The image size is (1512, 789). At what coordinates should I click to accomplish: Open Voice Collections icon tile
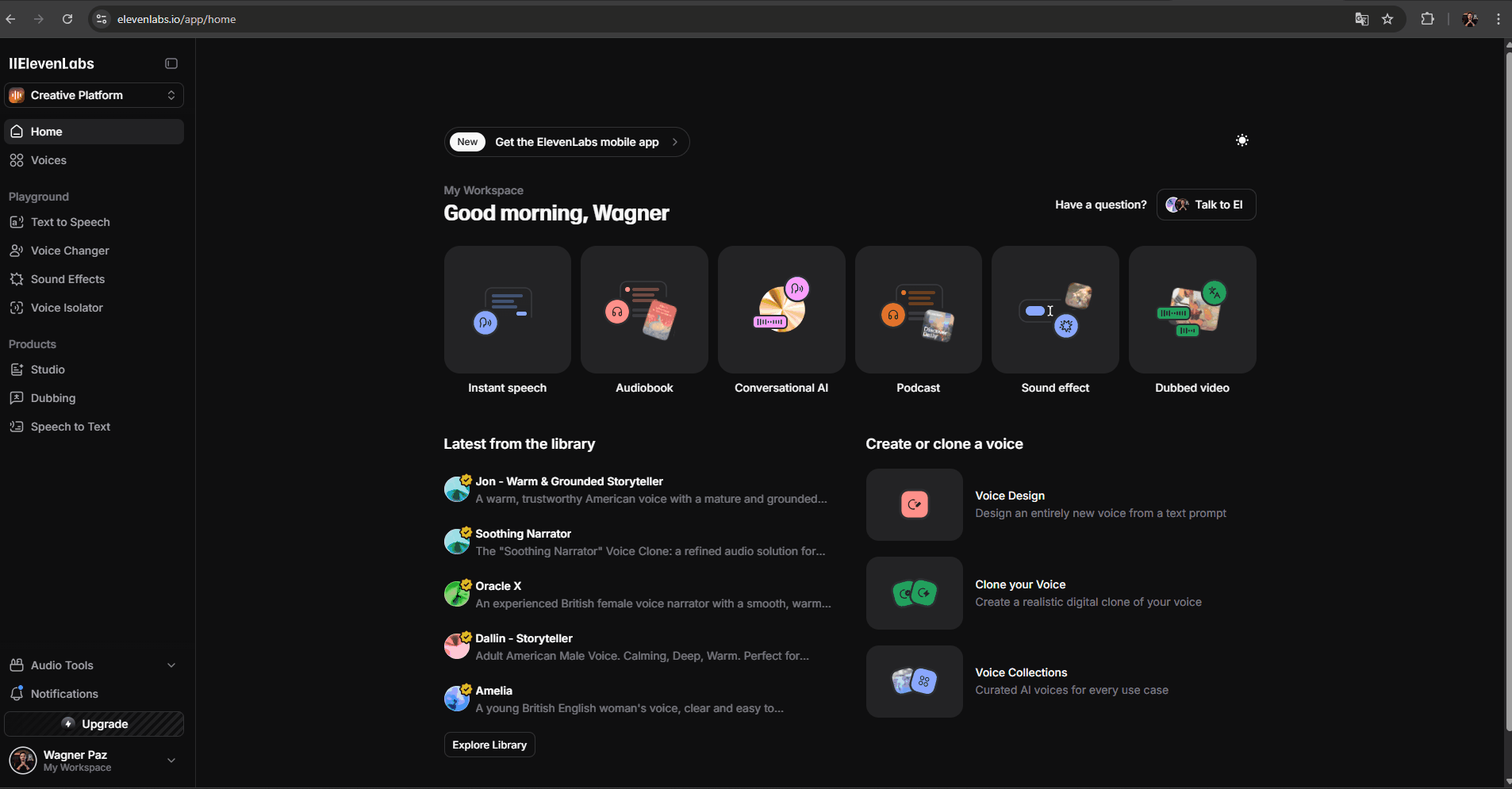point(915,681)
